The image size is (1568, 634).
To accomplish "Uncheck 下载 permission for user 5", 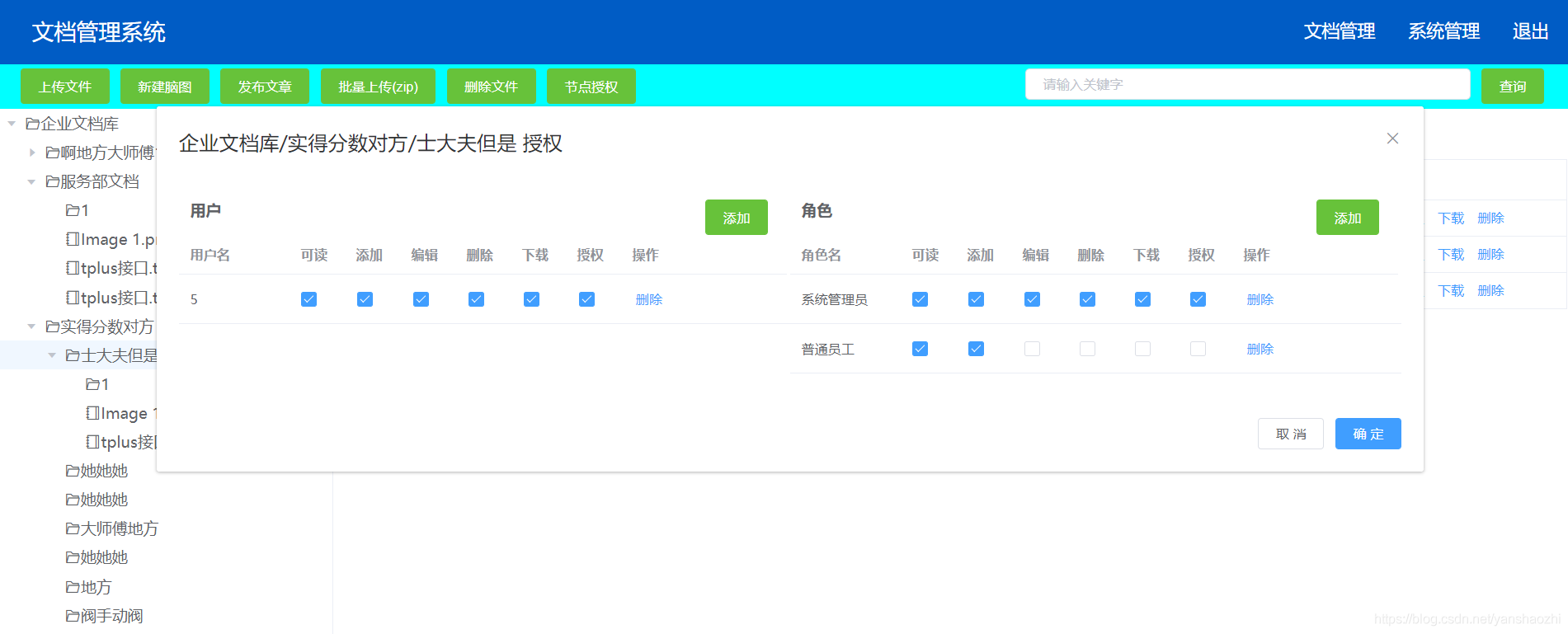I will point(531,299).
